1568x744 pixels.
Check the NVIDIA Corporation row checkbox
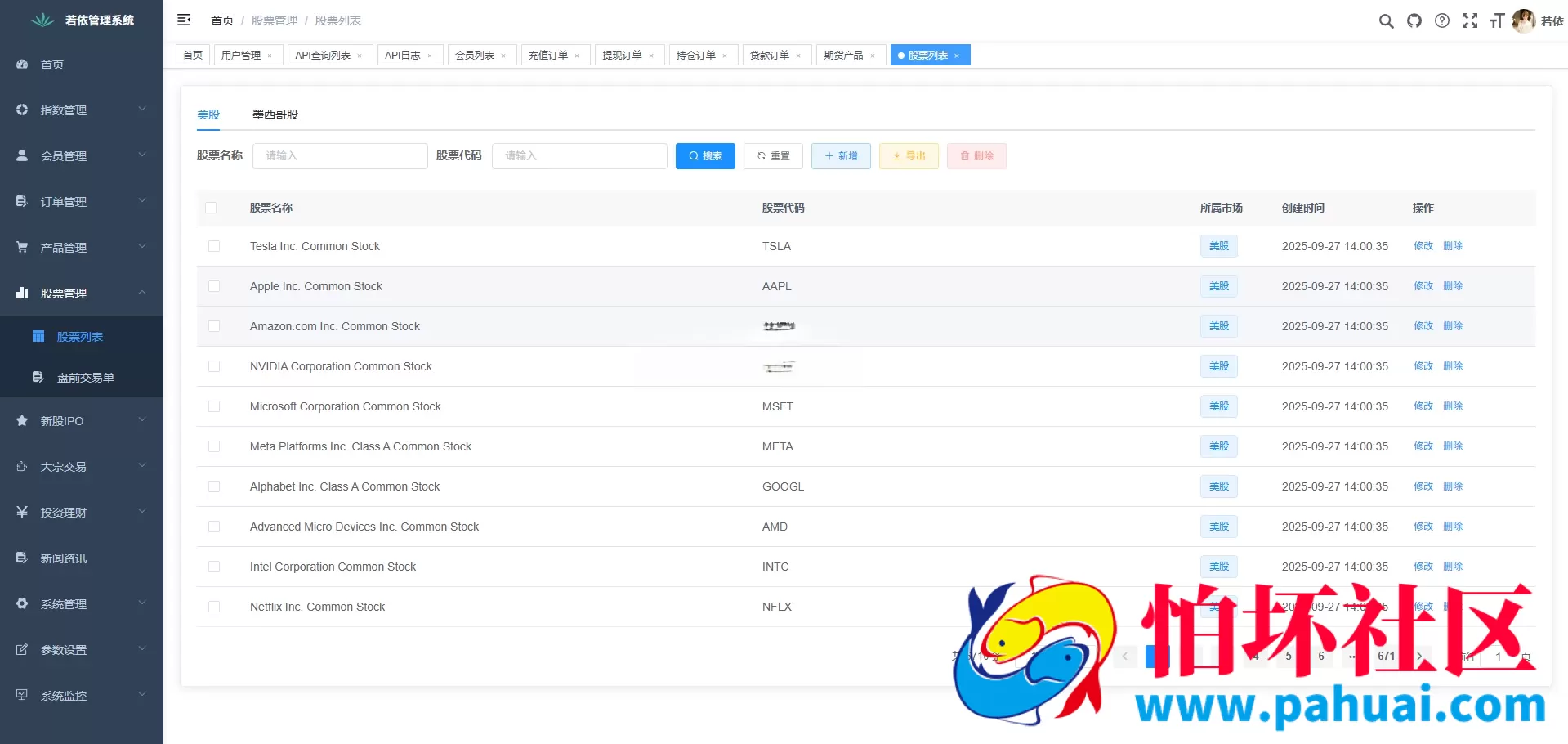[214, 366]
